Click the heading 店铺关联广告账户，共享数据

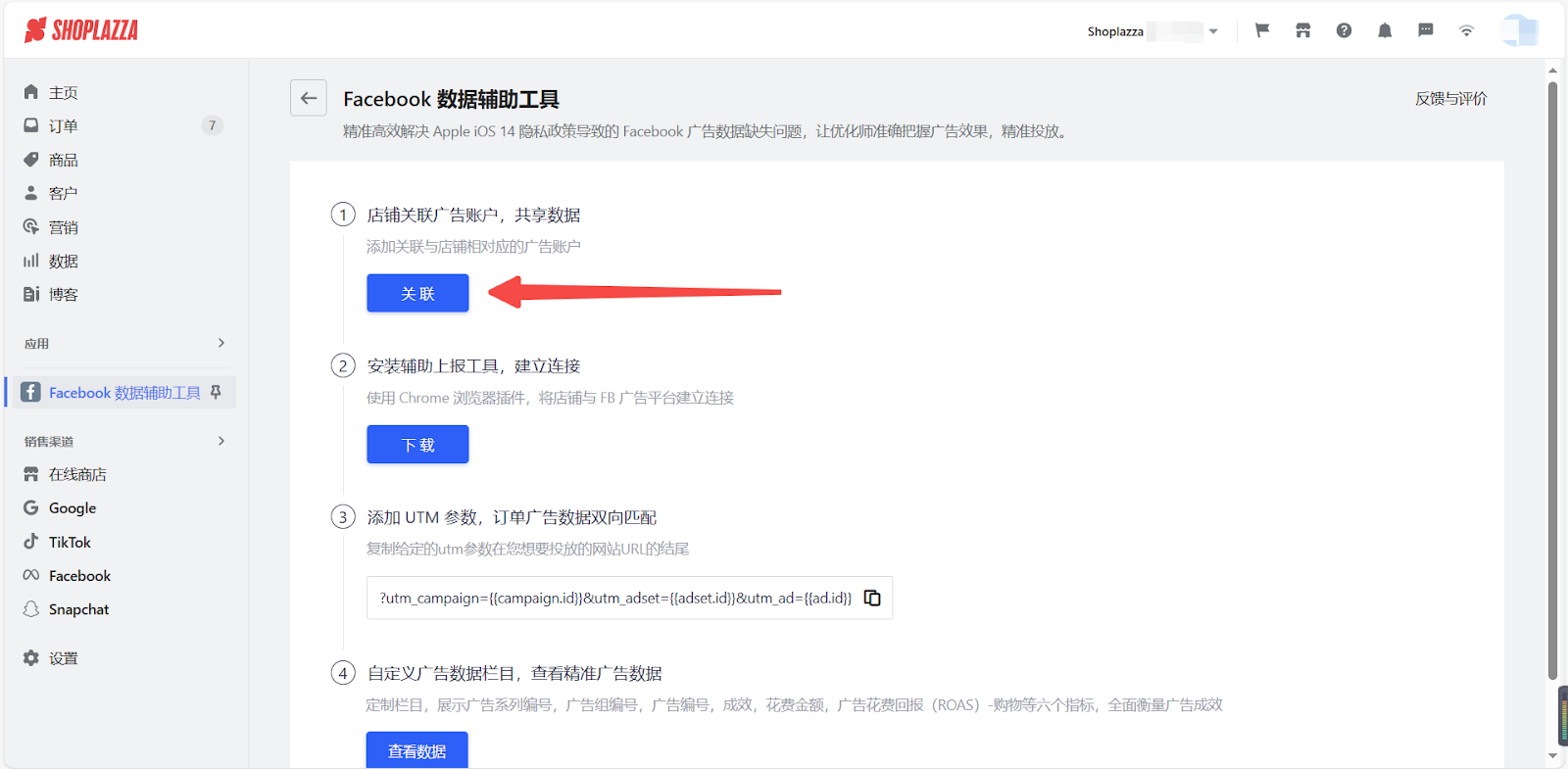473,215
